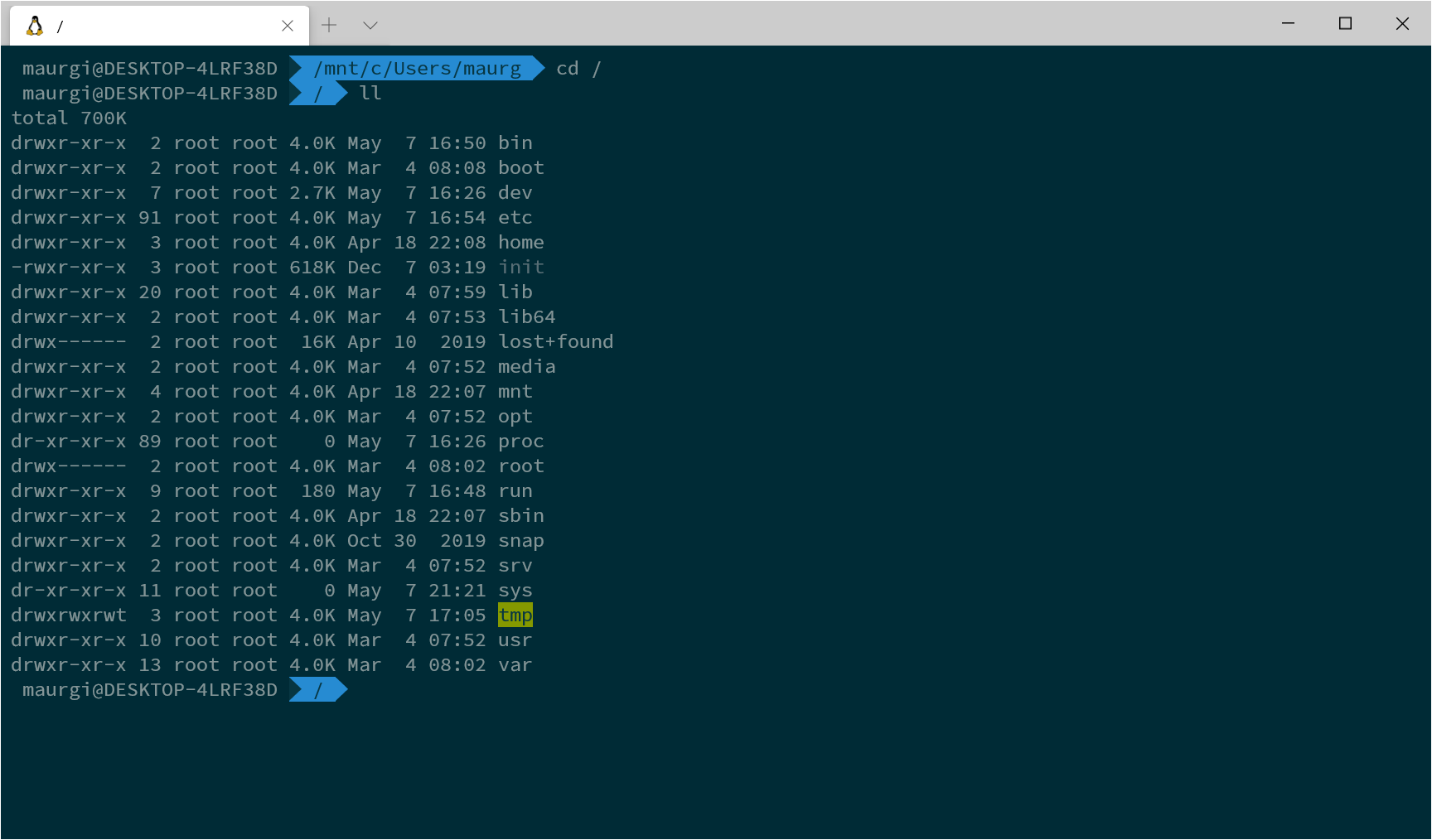Click the etc directory name
The width and height of the screenshot is (1432, 840).
click(x=515, y=217)
